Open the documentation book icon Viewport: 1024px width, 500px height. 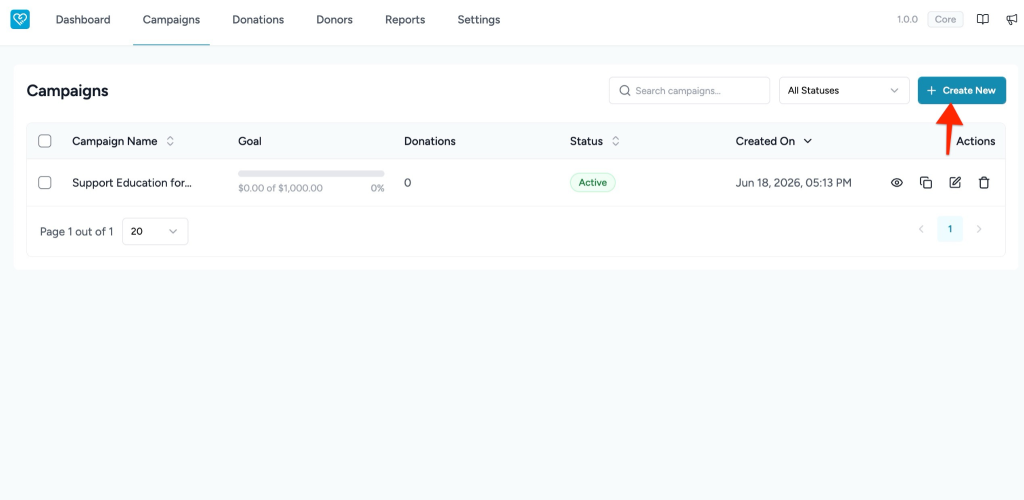[982, 20]
